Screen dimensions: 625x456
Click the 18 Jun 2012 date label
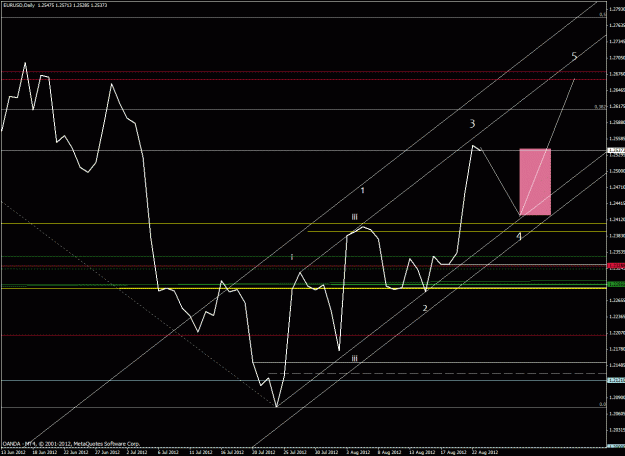[x=43, y=453]
